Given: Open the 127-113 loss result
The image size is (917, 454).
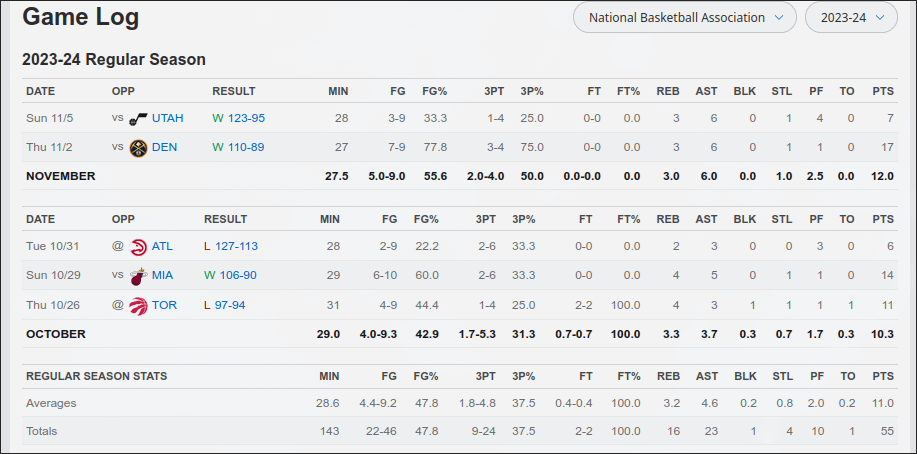Looking at the screenshot, I should tap(236, 246).
